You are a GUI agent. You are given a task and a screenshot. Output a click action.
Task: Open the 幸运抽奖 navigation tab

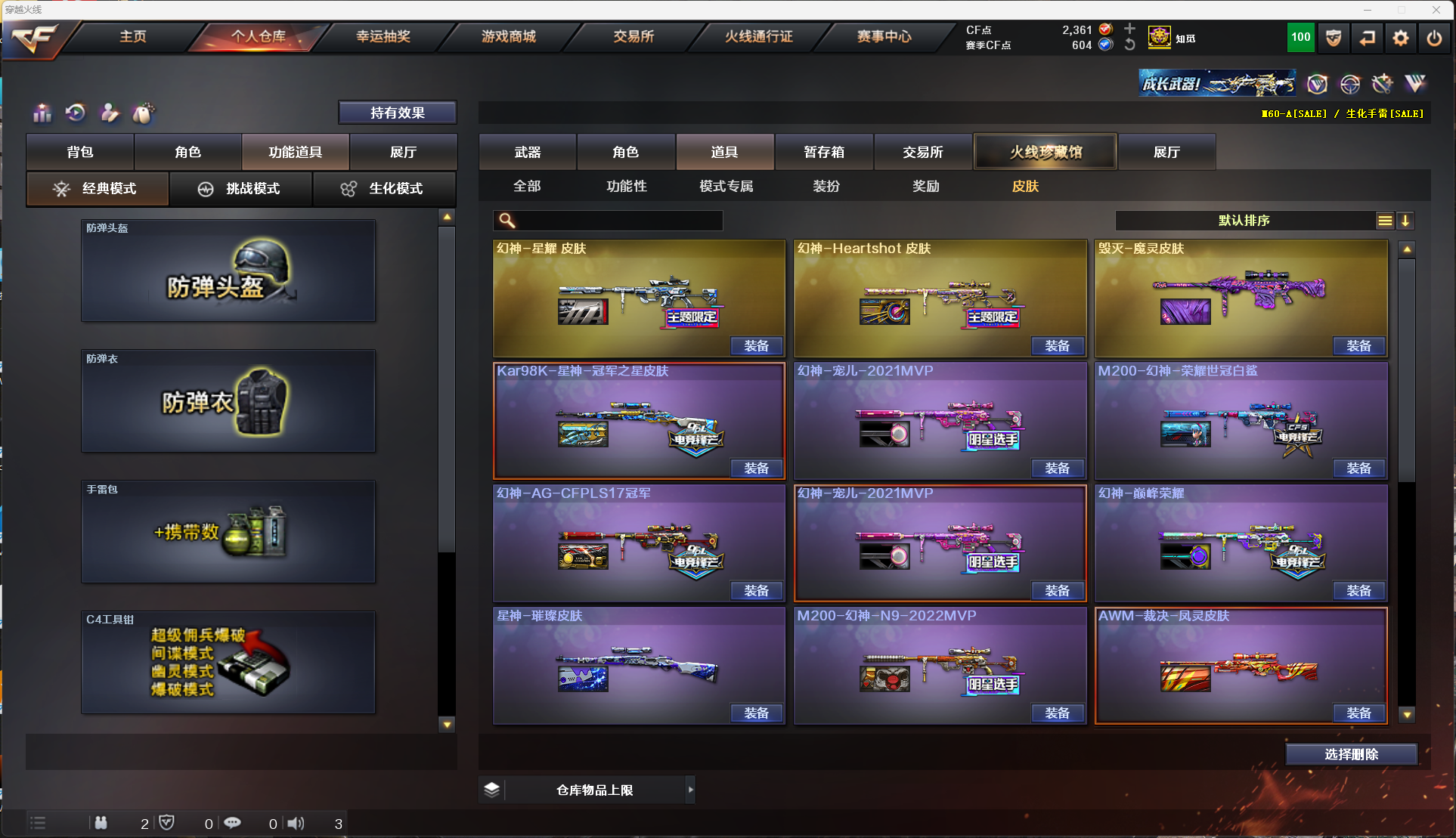(x=383, y=36)
